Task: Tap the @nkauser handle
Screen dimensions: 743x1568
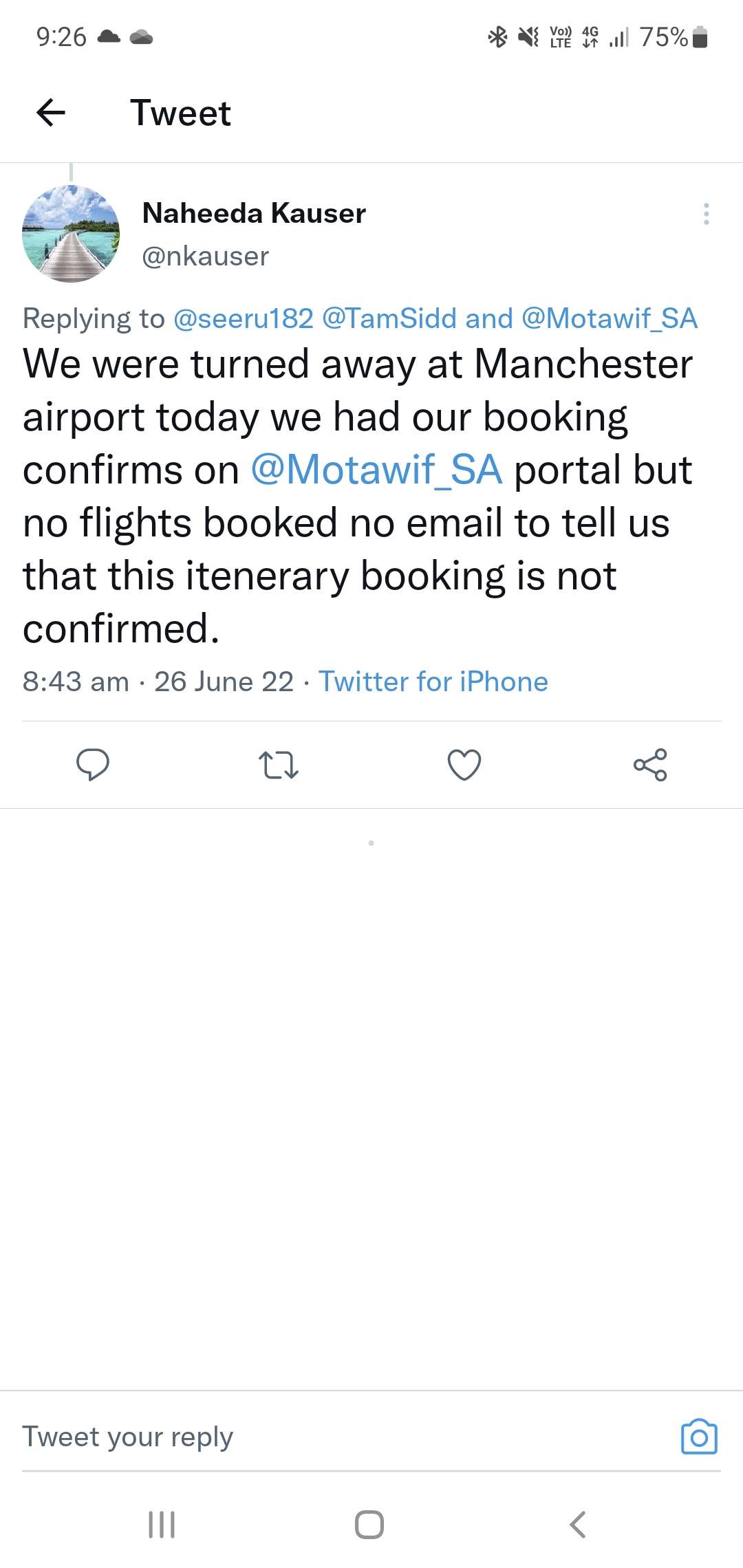Action: pos(205,256)
